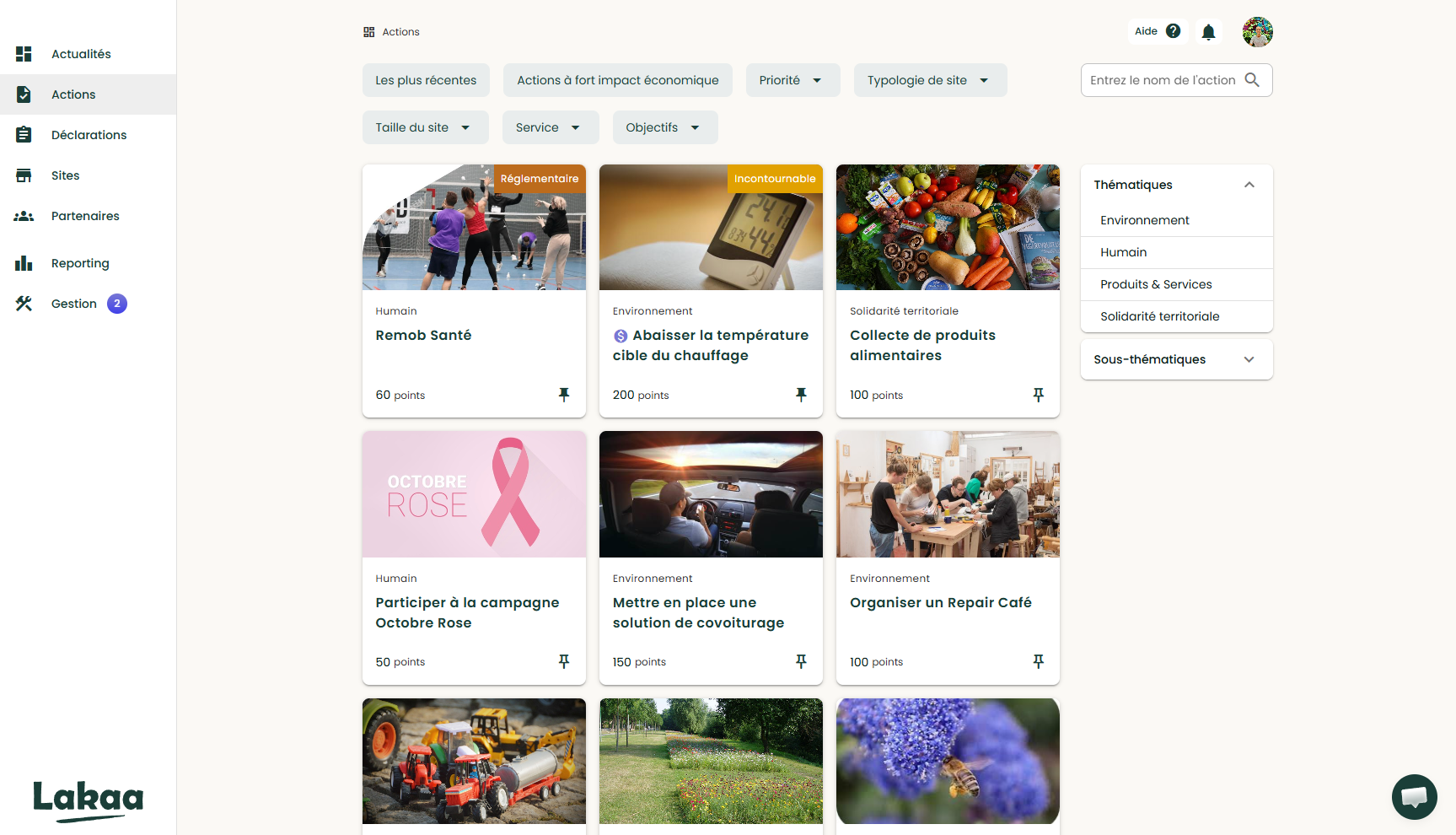Viewport: 1456px width, 835px height.
Task: Open the Remob Santé action title
Action: (423, 336)
